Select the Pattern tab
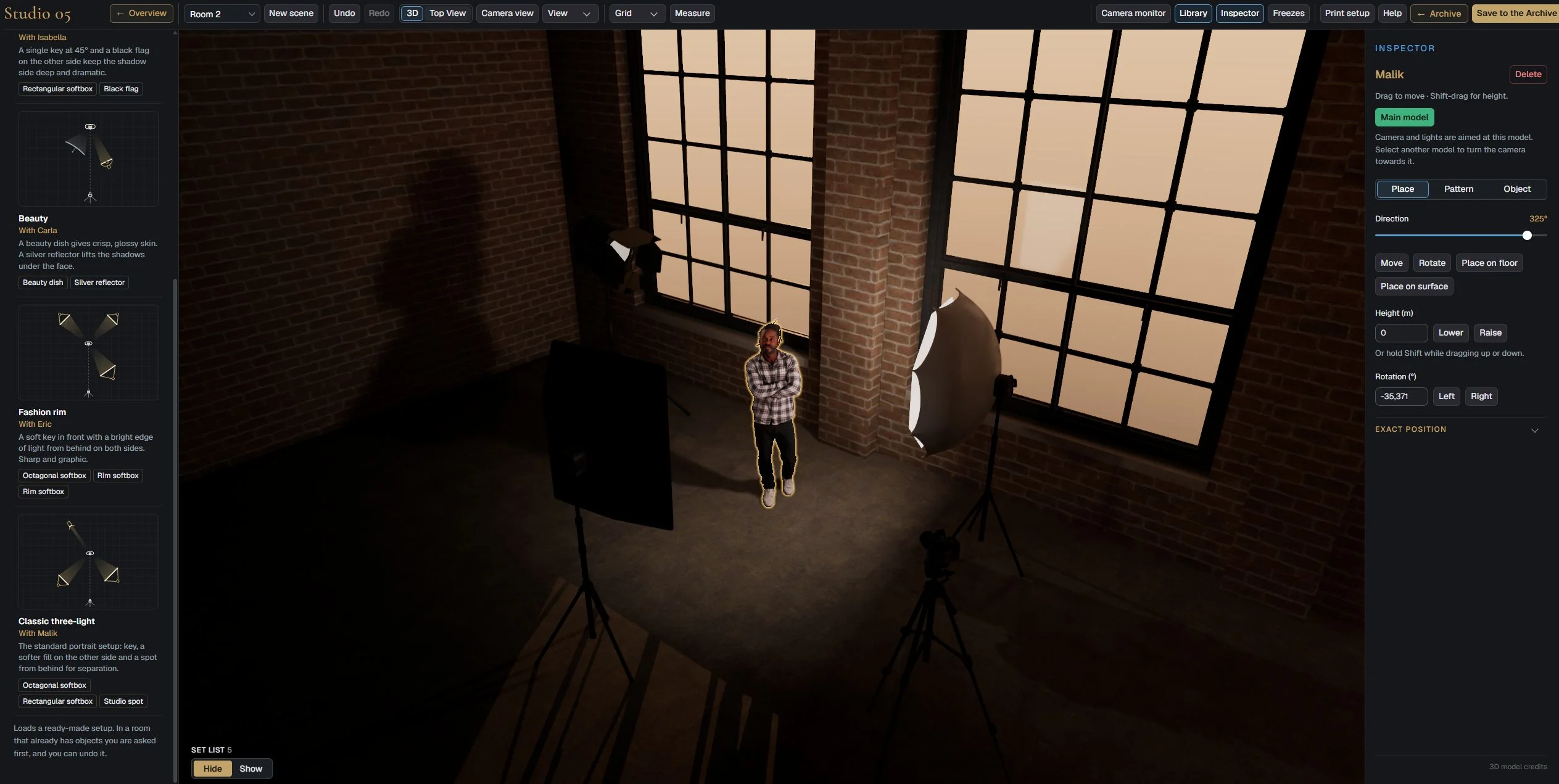Viewport: 1559px width, 784px height. pos(1458,189)
